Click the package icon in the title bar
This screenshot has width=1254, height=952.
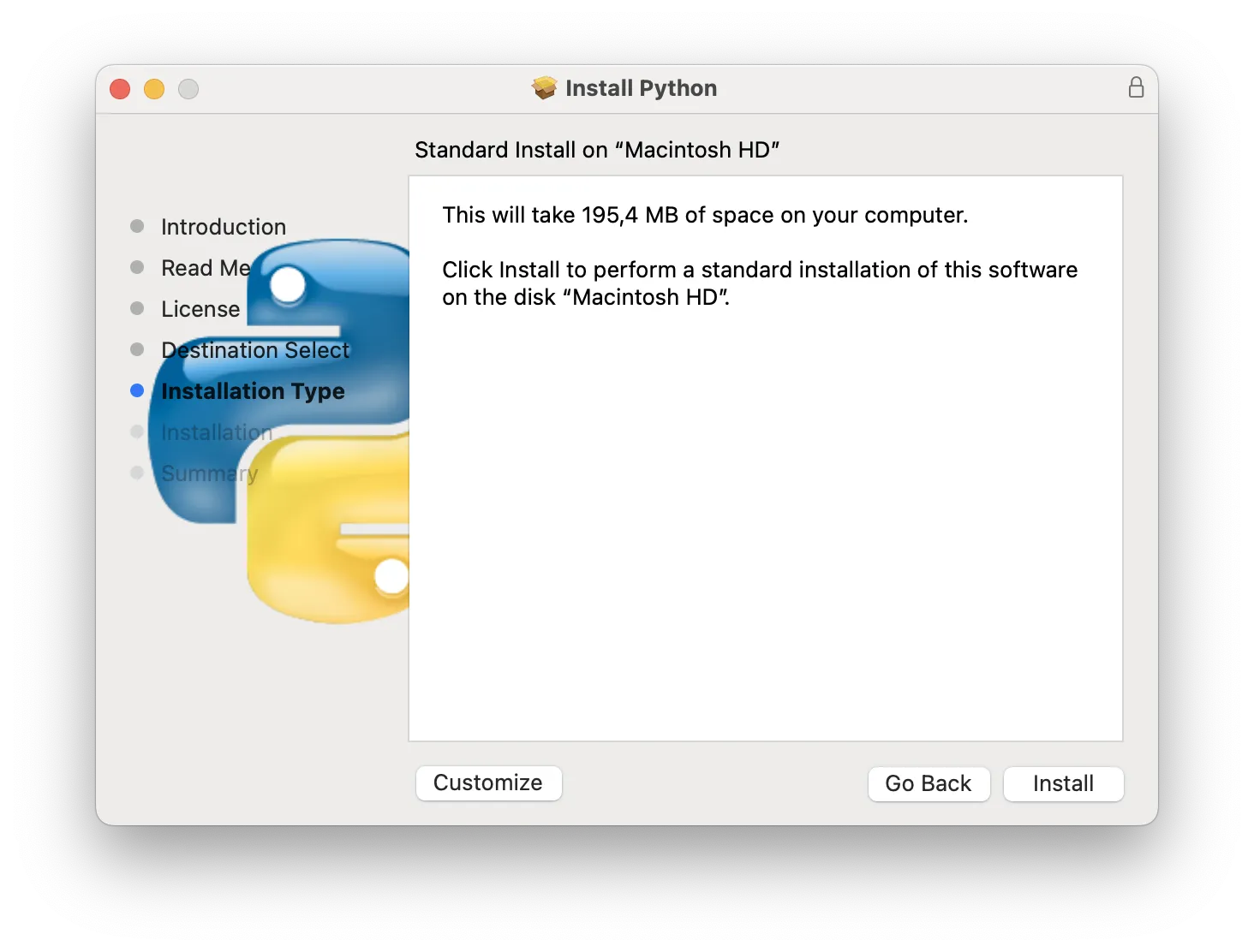point(545,87)
